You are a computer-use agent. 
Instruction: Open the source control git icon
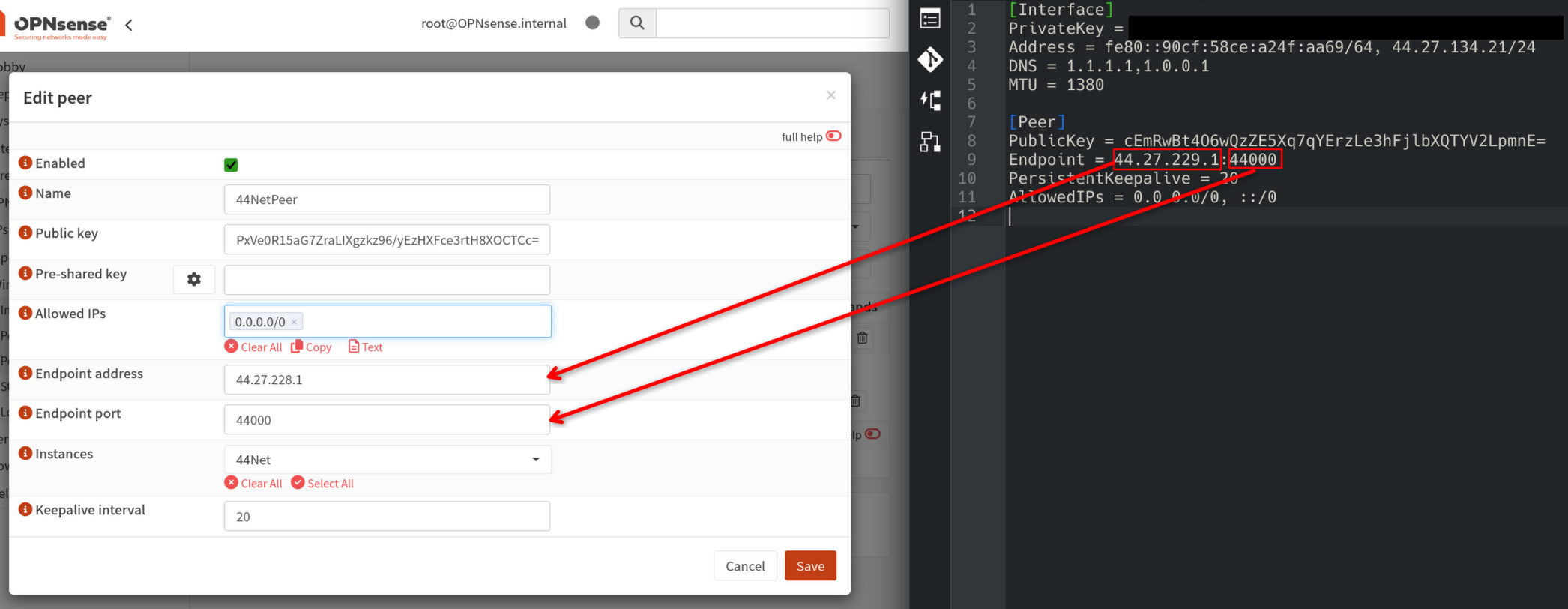[x=930, y=59]
